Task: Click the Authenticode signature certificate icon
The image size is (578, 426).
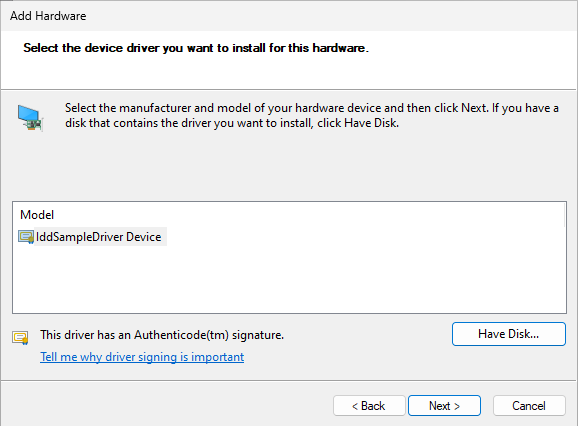Action: (x=20, y=337)
